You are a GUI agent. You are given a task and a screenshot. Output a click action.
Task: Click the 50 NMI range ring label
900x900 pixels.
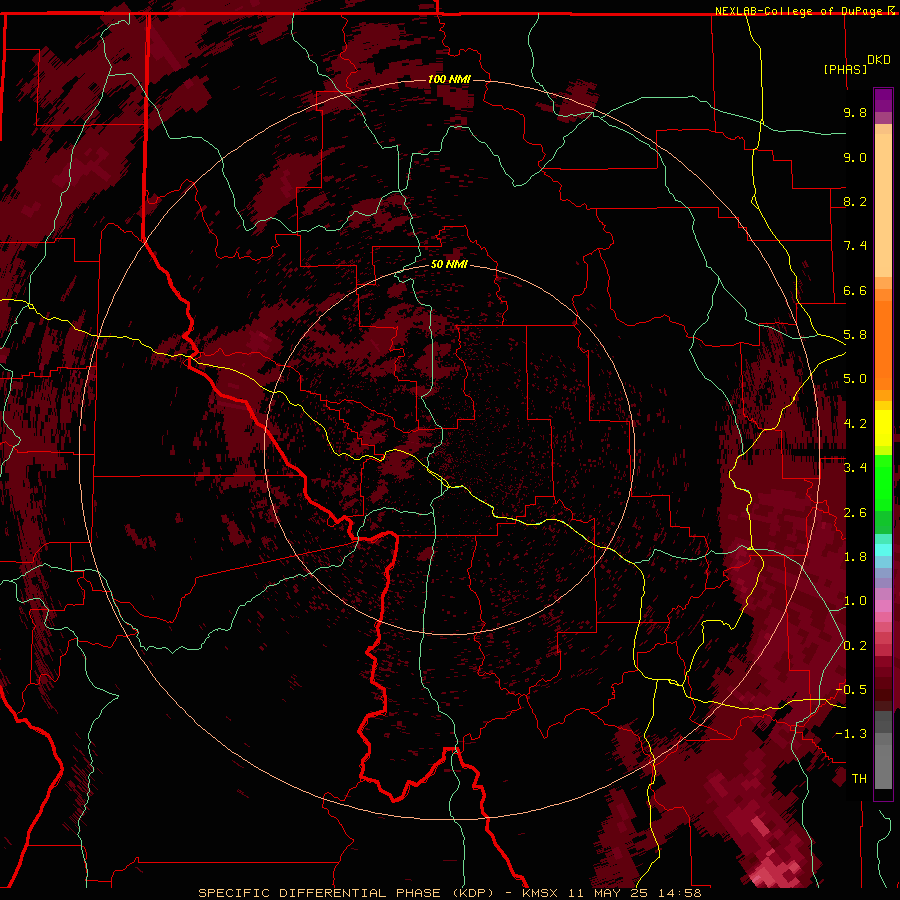pyautogui.click(x=449, y=264)
